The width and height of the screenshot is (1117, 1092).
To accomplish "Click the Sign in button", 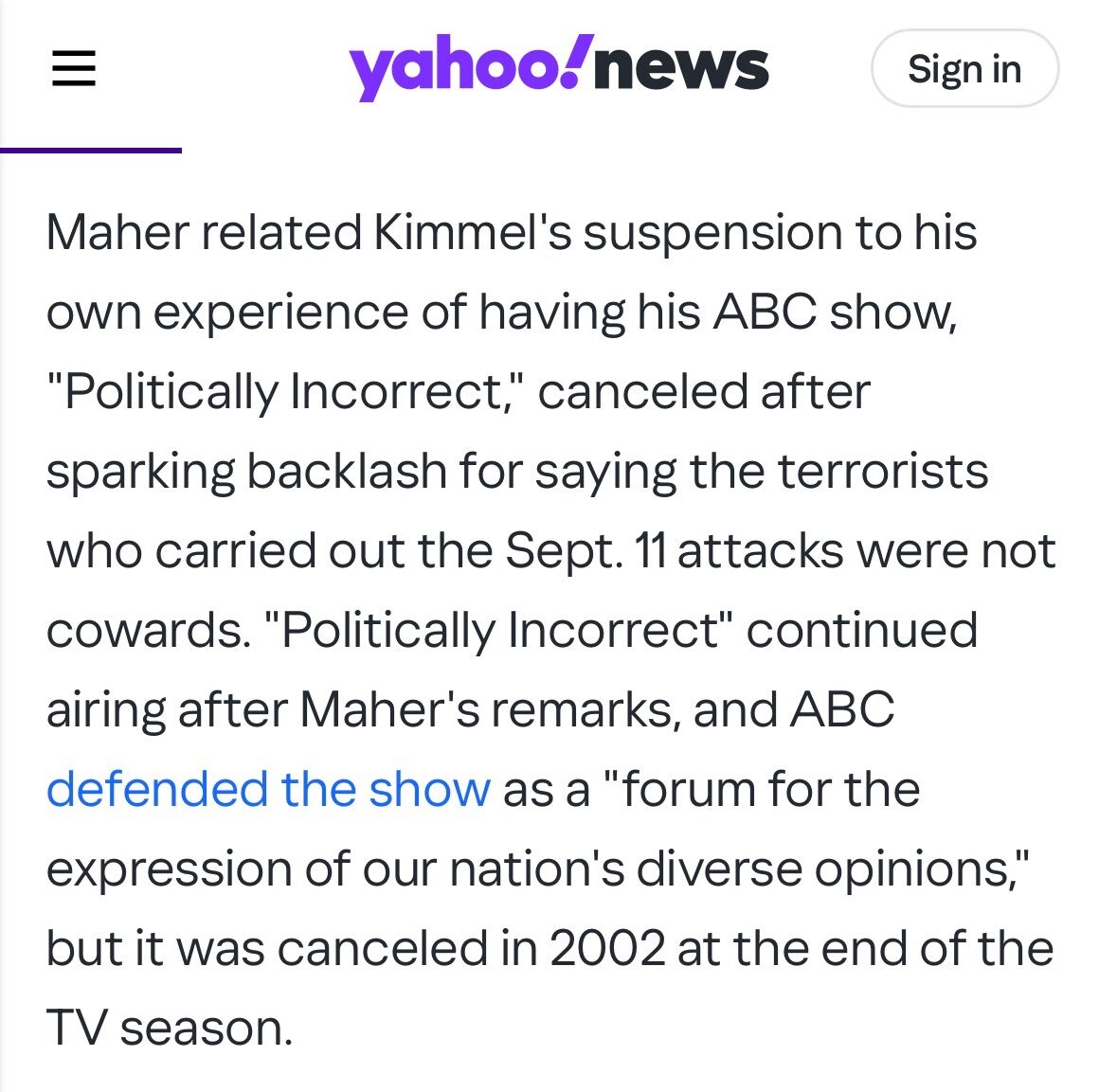I will [x=964, y=68].
